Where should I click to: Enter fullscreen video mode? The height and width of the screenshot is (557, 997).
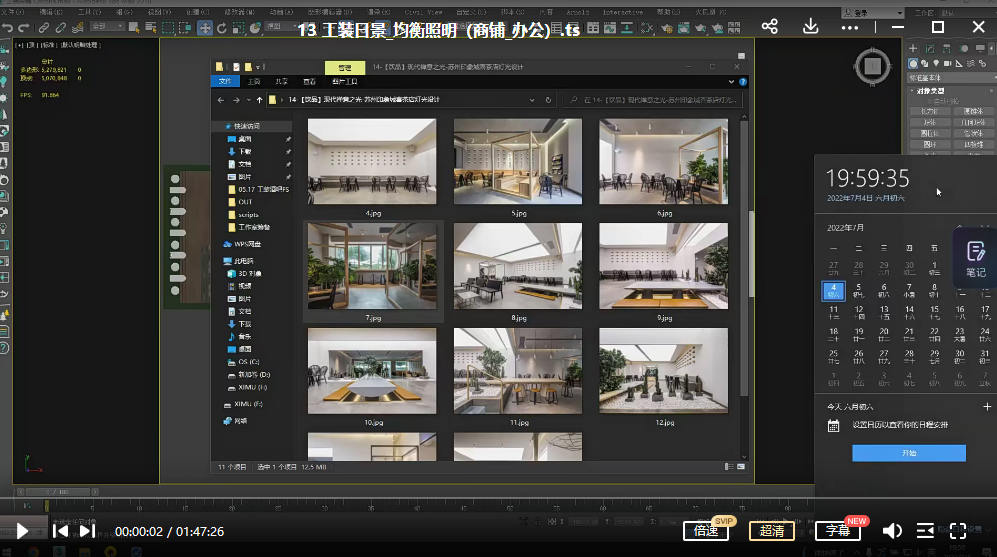click(957, 531)
